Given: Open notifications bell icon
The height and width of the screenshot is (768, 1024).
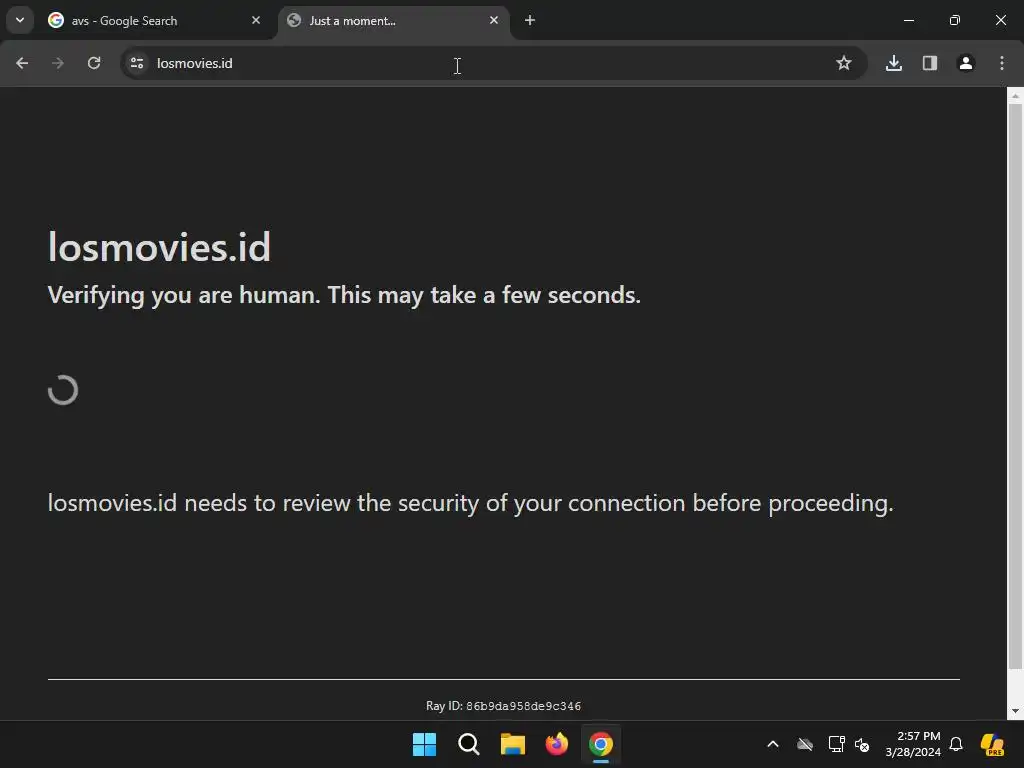Looking at the screenshot, I should (956, 744).
